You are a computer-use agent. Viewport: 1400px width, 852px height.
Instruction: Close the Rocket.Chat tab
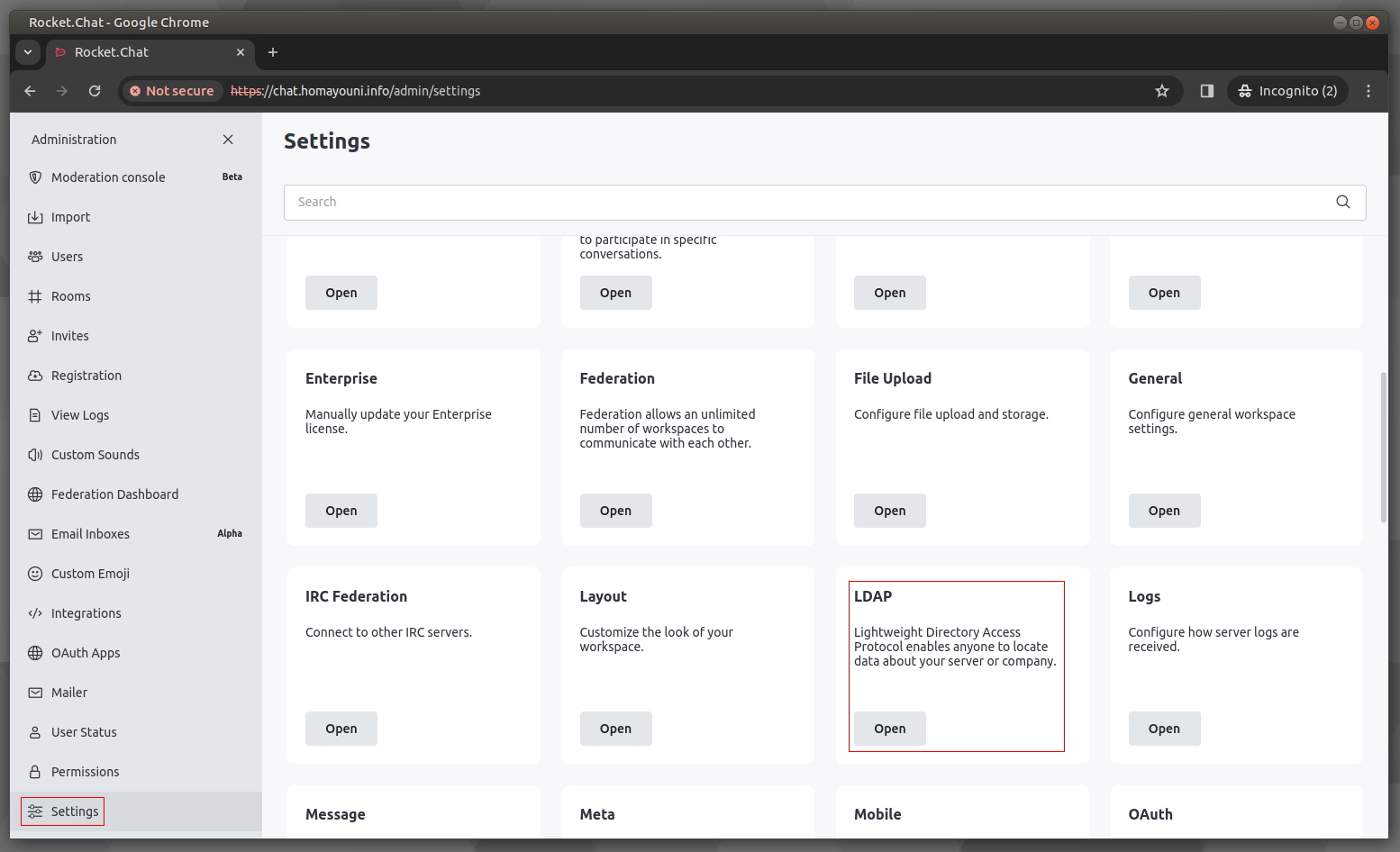tap(241, 52)
